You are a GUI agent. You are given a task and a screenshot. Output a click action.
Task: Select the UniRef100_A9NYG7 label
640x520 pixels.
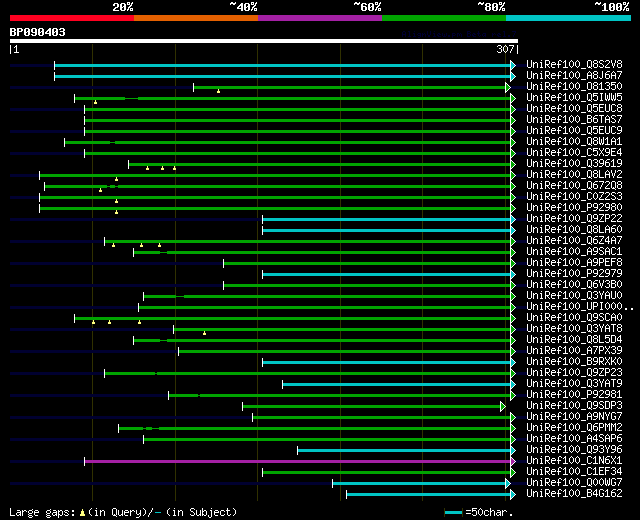coord(574,417)
